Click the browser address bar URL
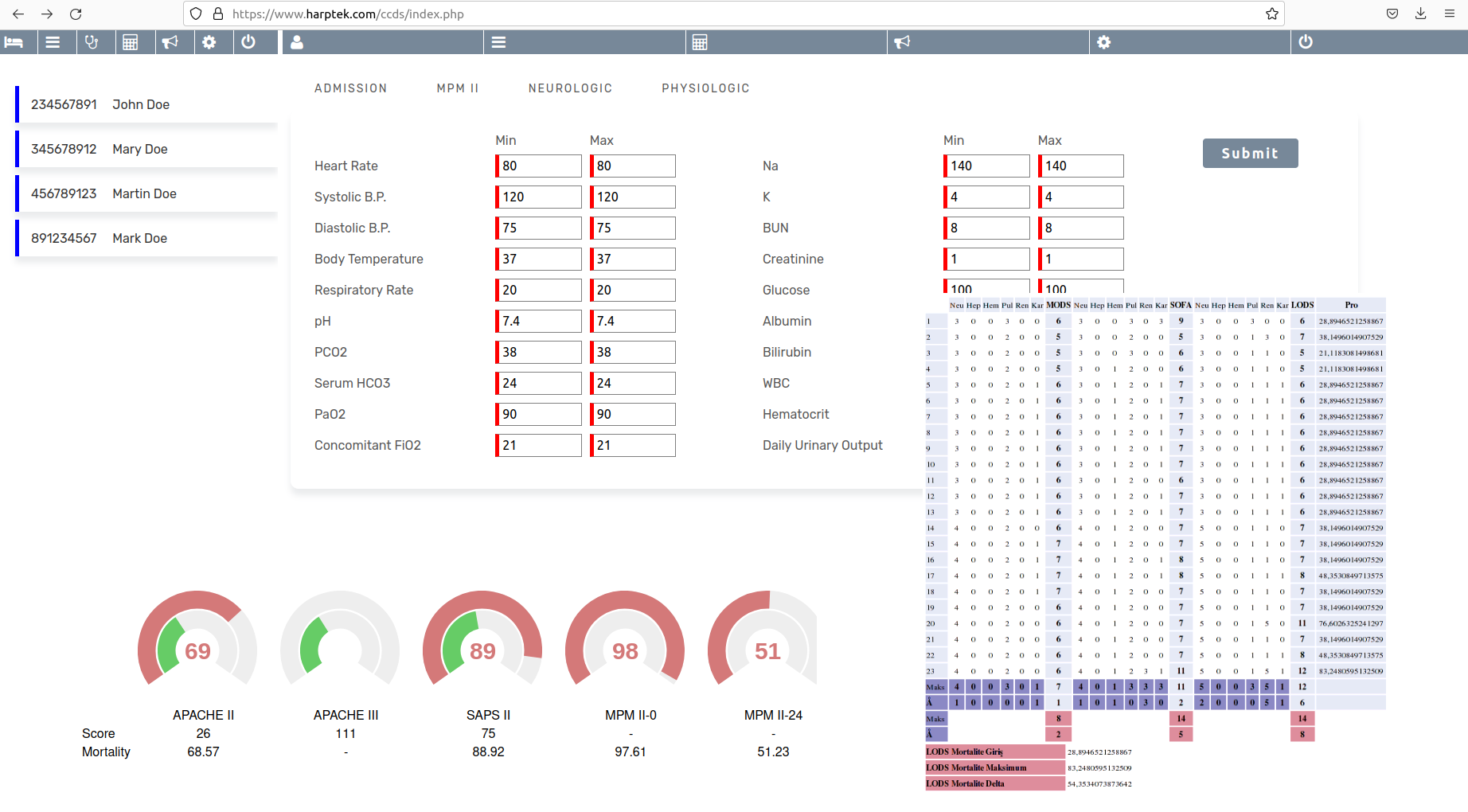1468x812 pixels. click(x=348, y=14)
